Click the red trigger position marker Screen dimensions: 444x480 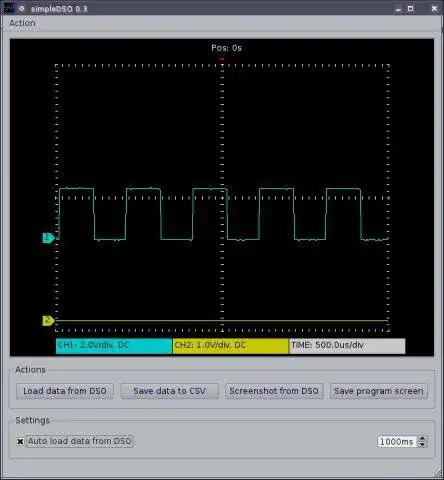pos(222,59)
